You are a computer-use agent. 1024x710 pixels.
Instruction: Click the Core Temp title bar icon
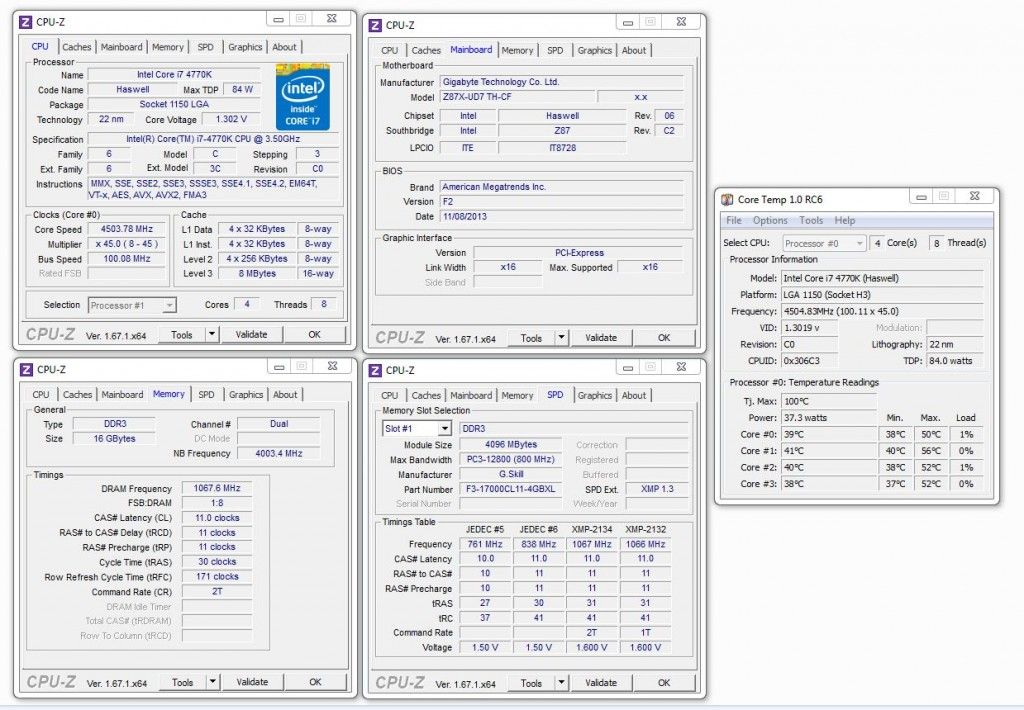click(x=727, y=199)
